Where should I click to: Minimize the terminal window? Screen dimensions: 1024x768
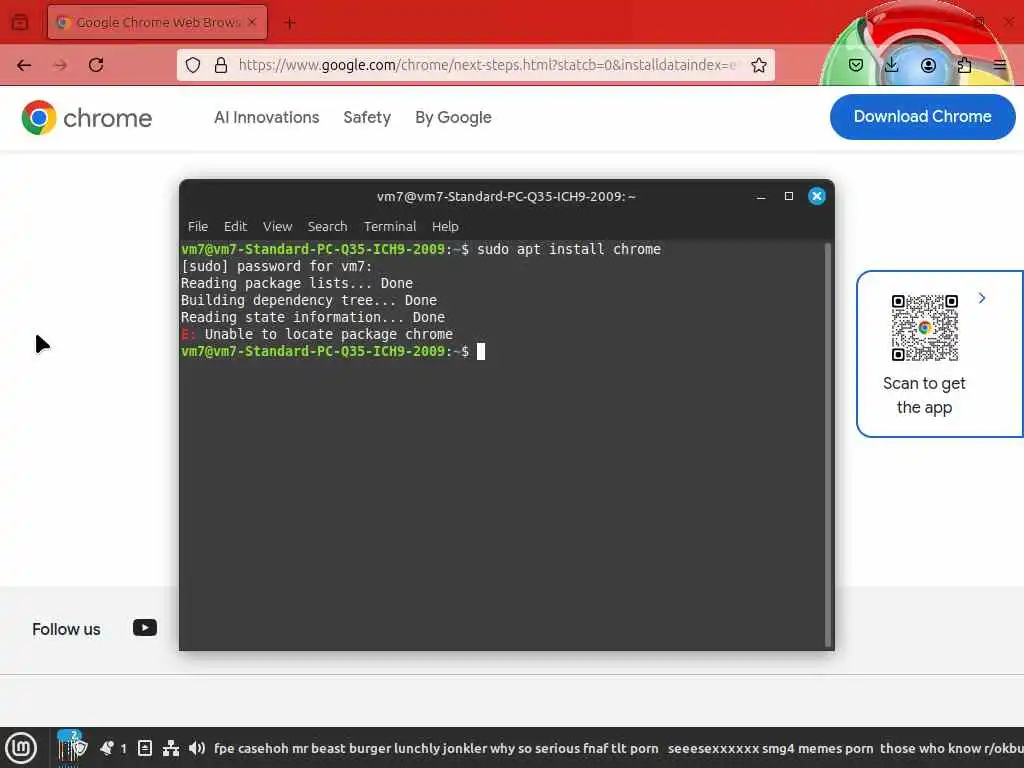click(x=761, y=197)
